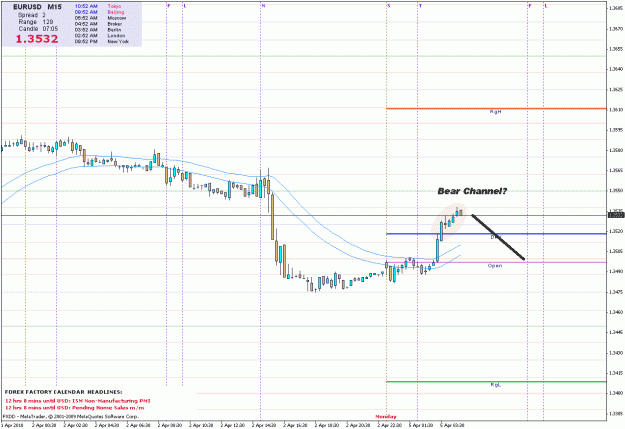This screenshot has height=429, width=625.
Task: Open the ISM Non-Manufacturing PMI headline
Action: click(78, 401)
